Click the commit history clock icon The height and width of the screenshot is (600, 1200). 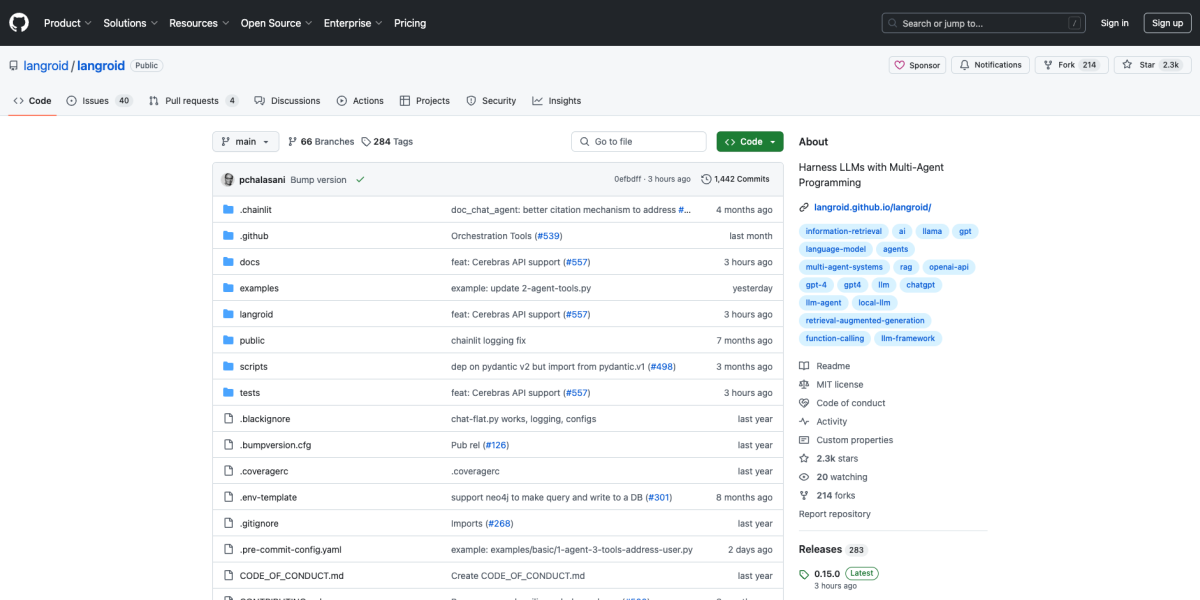tap(706, 179)
